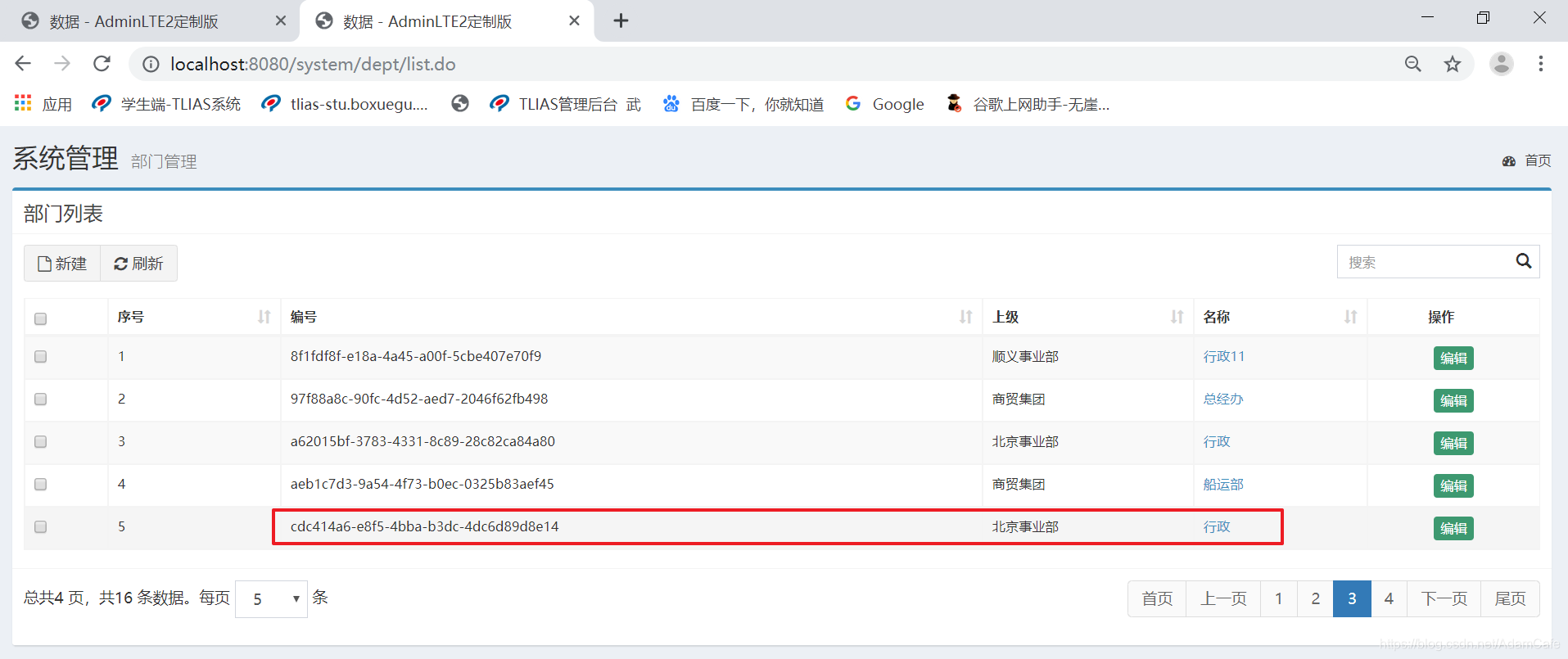This screenshot has width=1568, height=659.
Task: Open a new browser tab with plus icon
Action: [x=621, y=20]
